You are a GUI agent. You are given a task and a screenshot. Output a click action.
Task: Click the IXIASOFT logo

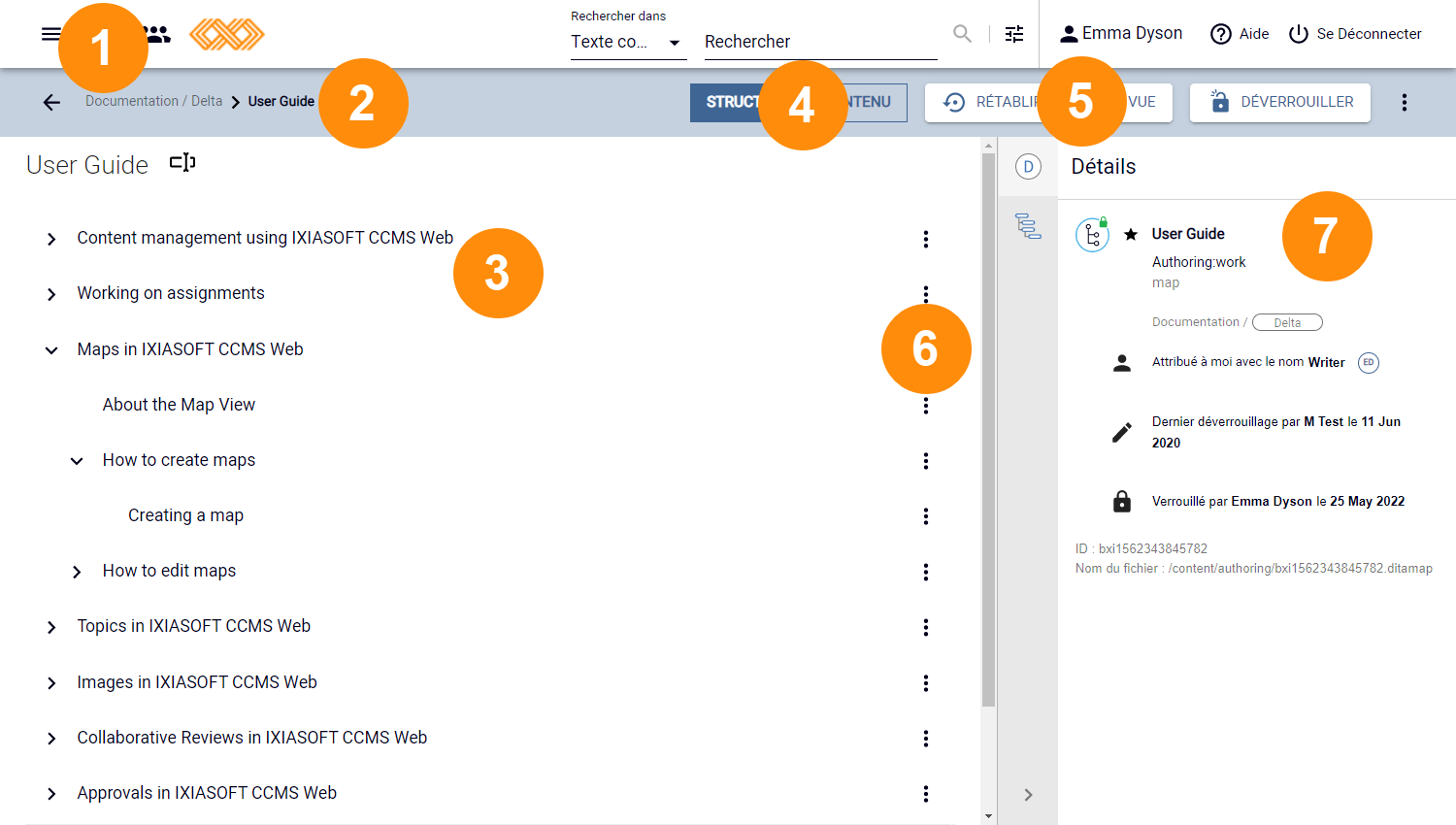point(226,34)
